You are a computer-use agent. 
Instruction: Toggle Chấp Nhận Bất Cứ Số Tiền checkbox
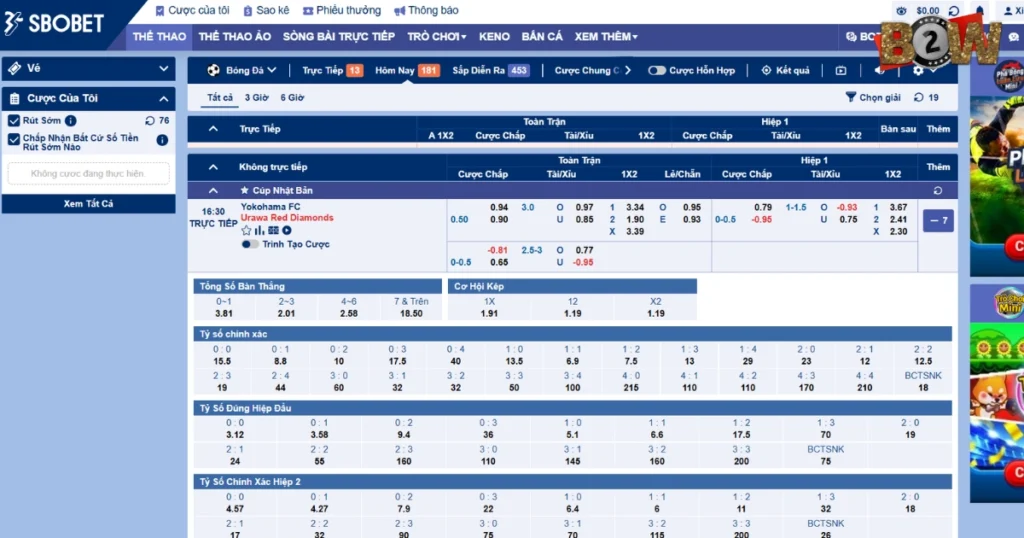pos(14,140)
